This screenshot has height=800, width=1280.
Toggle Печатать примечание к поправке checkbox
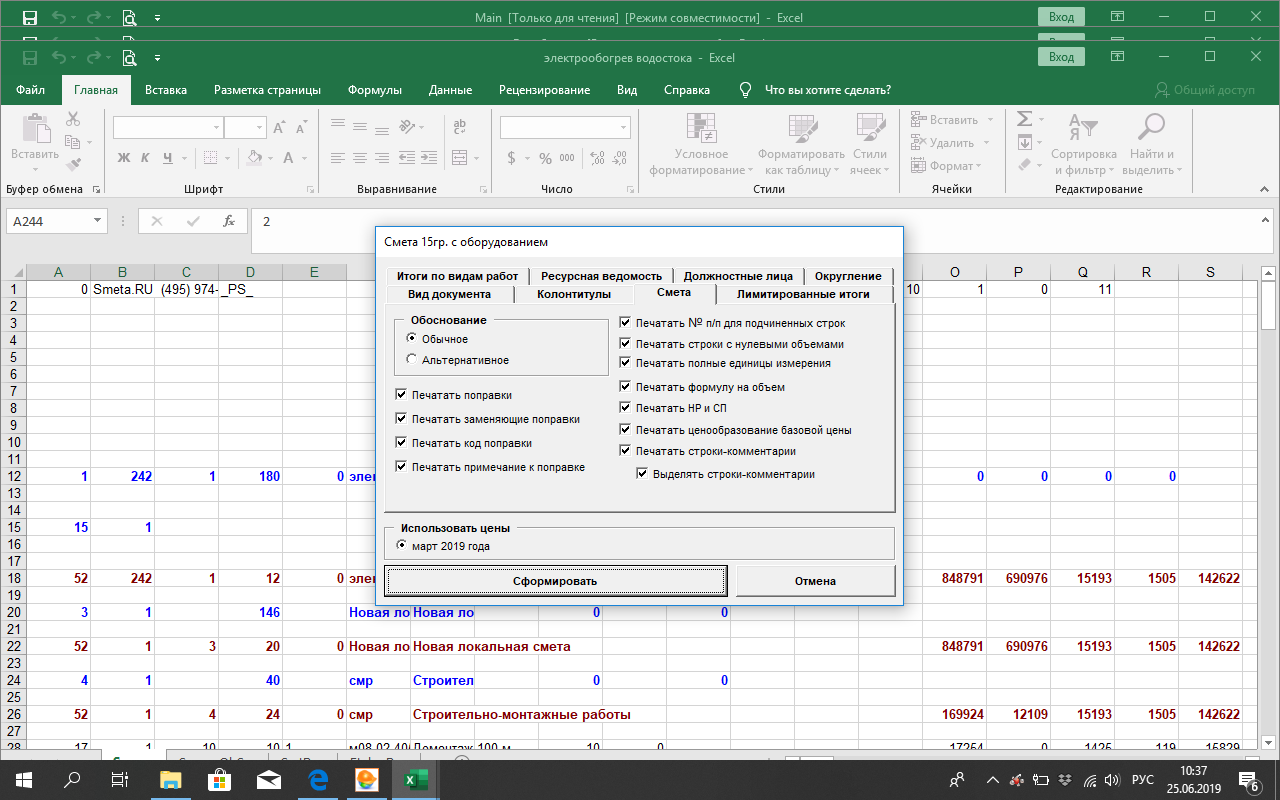pos(401,467)
